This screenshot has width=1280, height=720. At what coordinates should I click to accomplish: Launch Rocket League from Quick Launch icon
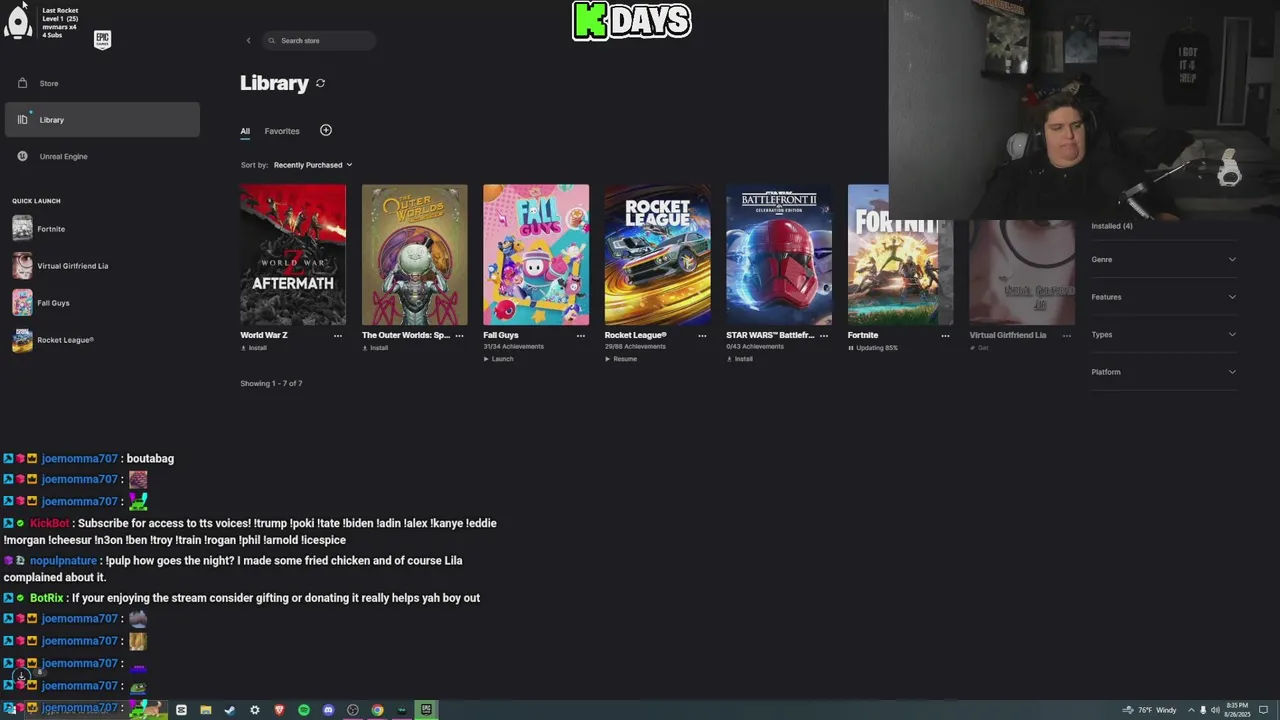pyautogui.click(x=22, y=340)
